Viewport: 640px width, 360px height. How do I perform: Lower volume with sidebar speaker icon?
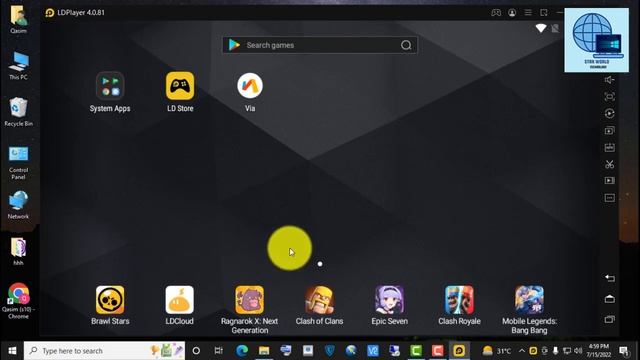pos(609,80)
